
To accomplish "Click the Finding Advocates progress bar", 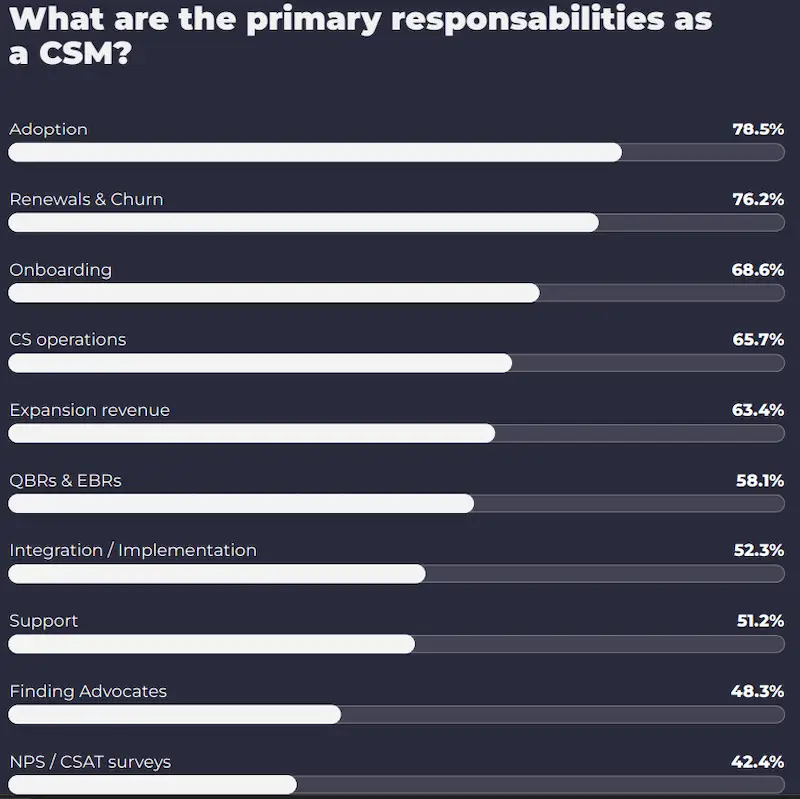I will pos(396,714).
